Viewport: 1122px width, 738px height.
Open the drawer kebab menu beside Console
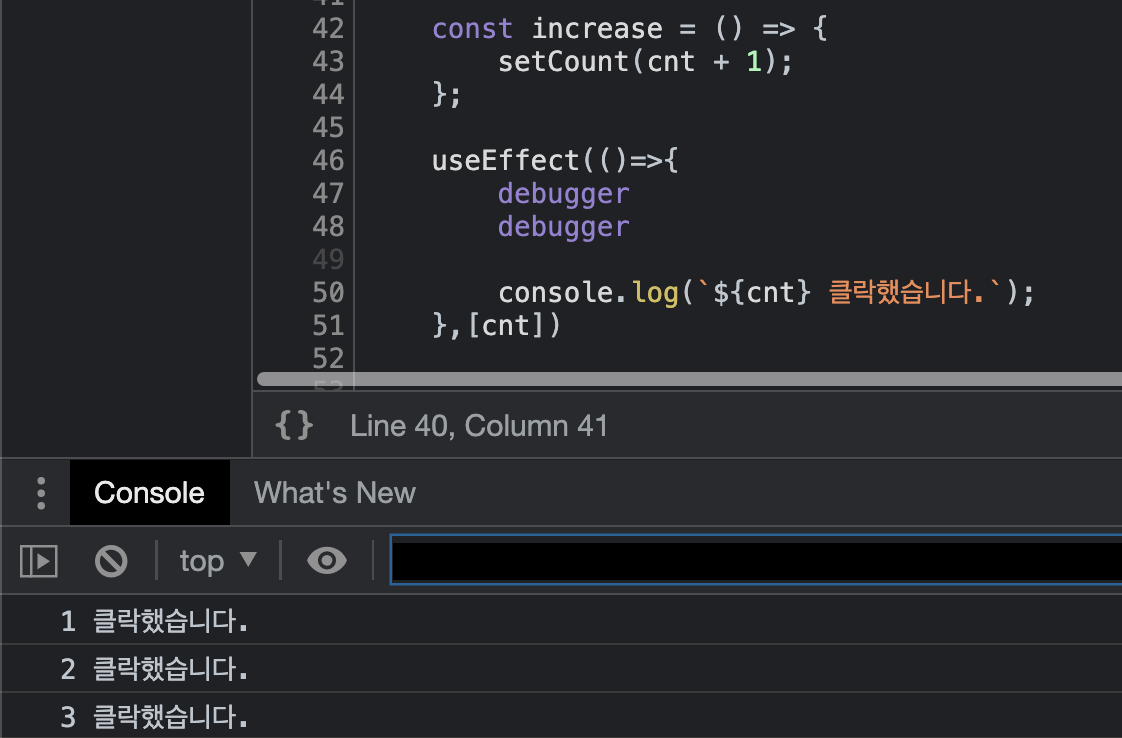(38, 491)
